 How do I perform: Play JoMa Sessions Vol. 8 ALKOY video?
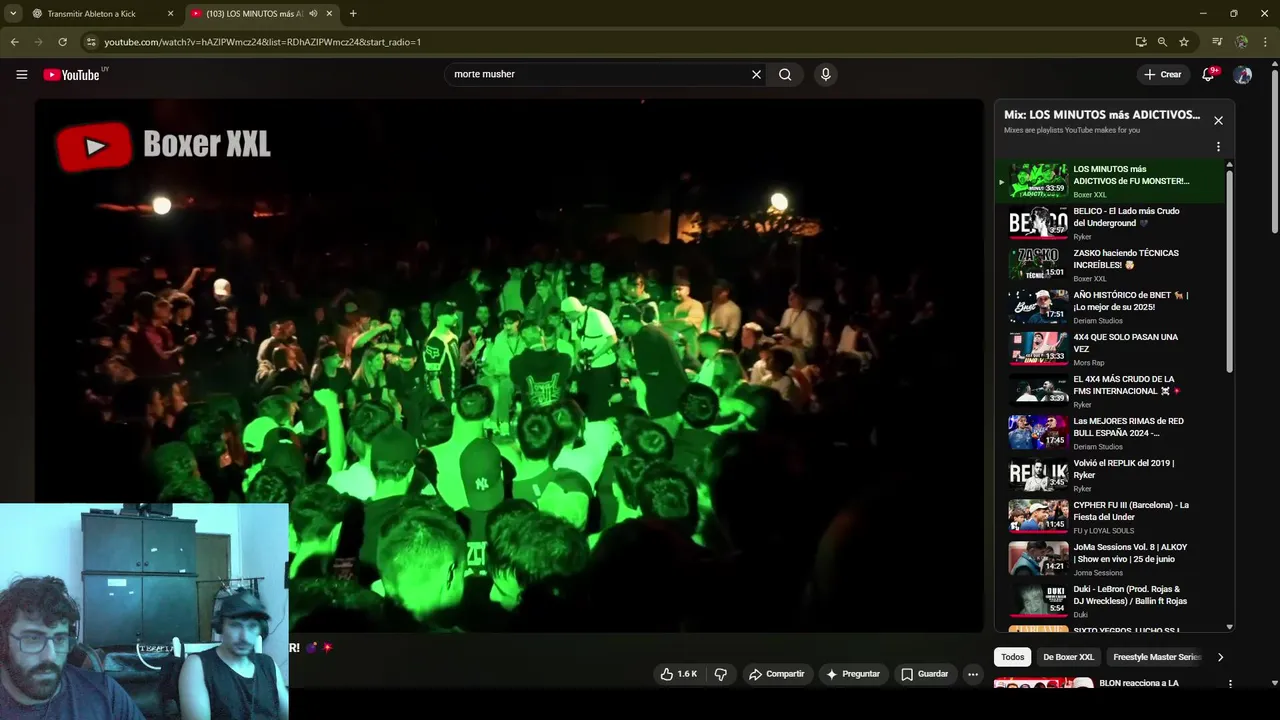(x=1110, y=559)
